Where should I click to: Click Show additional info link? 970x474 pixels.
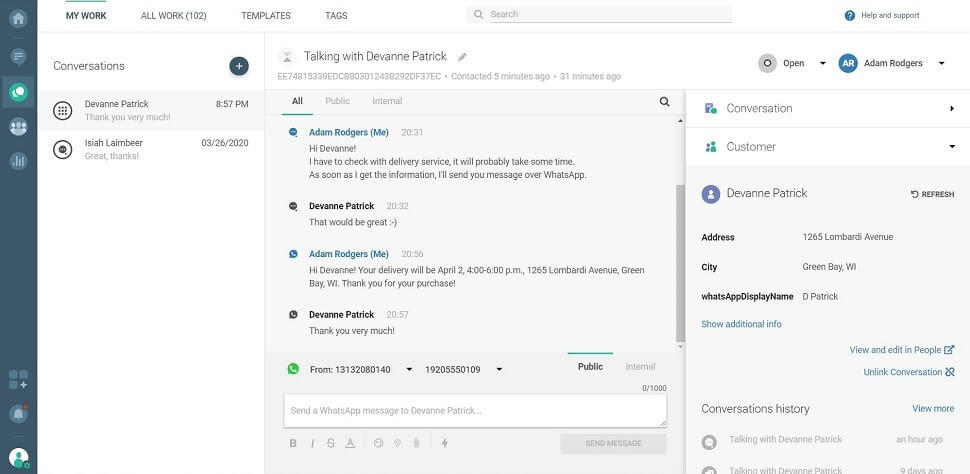(x=741, y=324)
